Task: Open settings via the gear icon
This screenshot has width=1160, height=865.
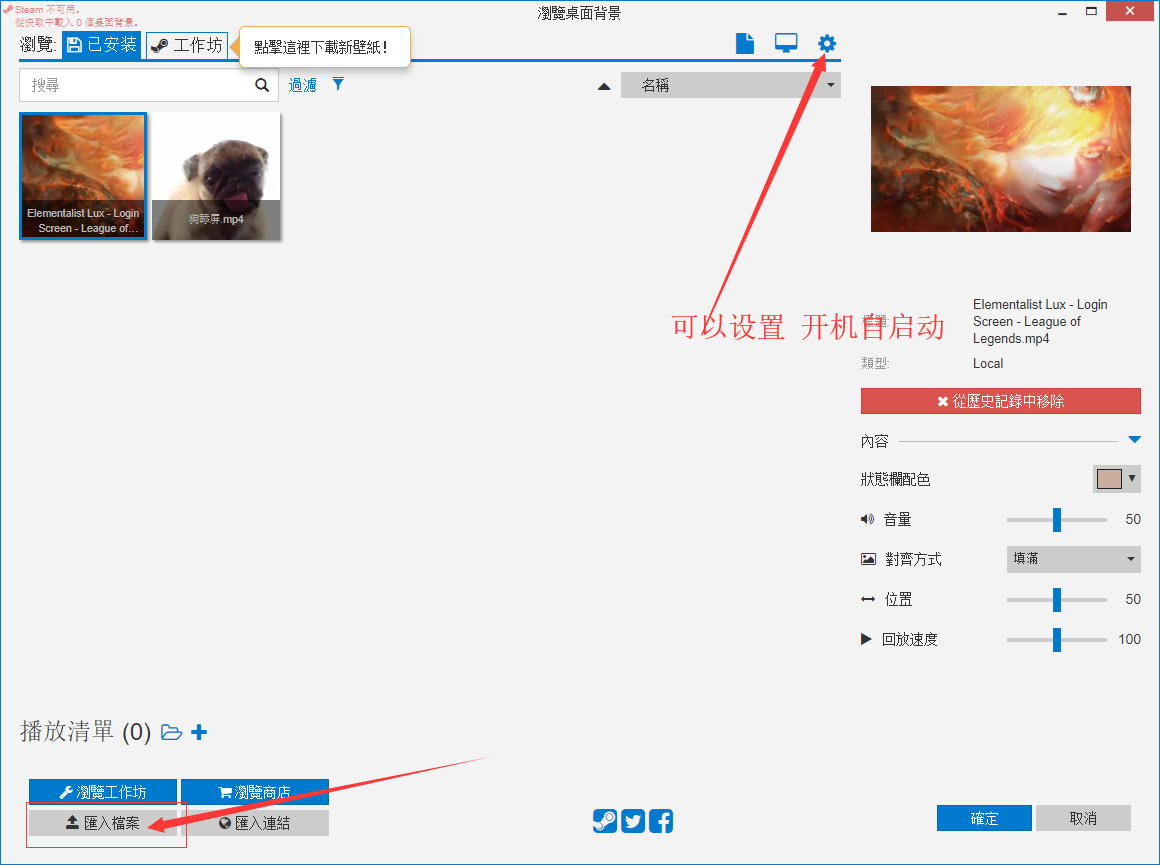Action: click(x=826, y=44)
